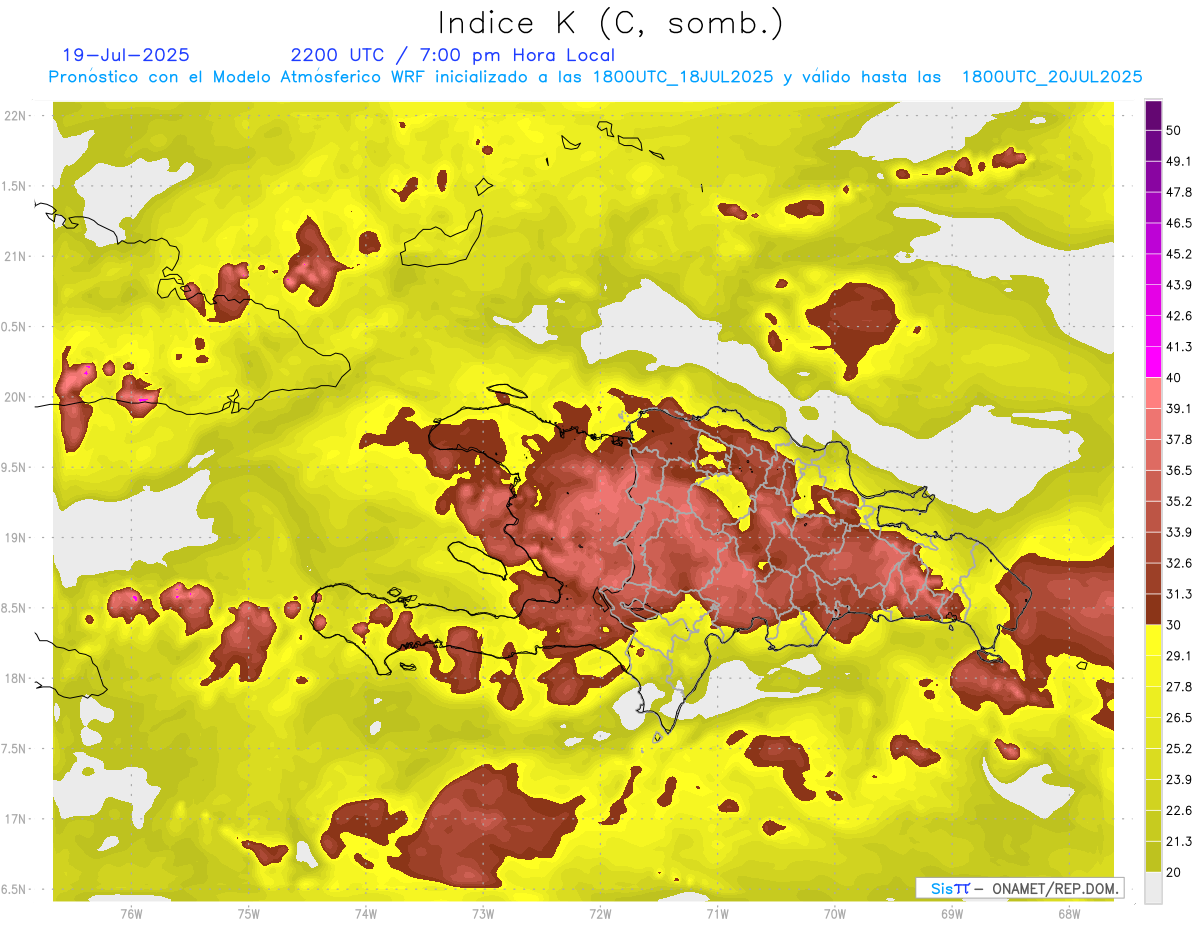Click the latitude axis label "20N"
Image resolution: width=1200 pixels, height=927 pixels.
pyautogui.click(x=15, y=397)
